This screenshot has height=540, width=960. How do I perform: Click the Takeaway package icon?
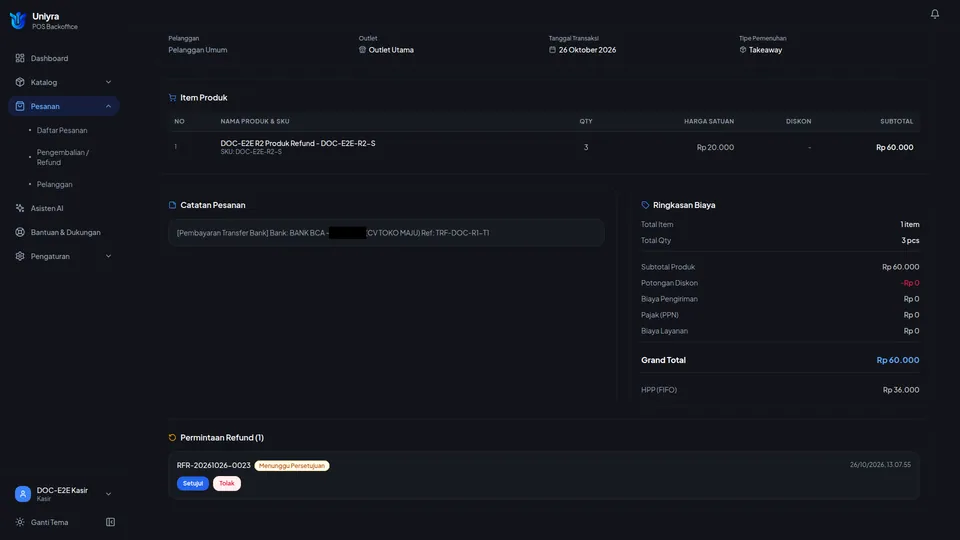[x=743, y=50]
